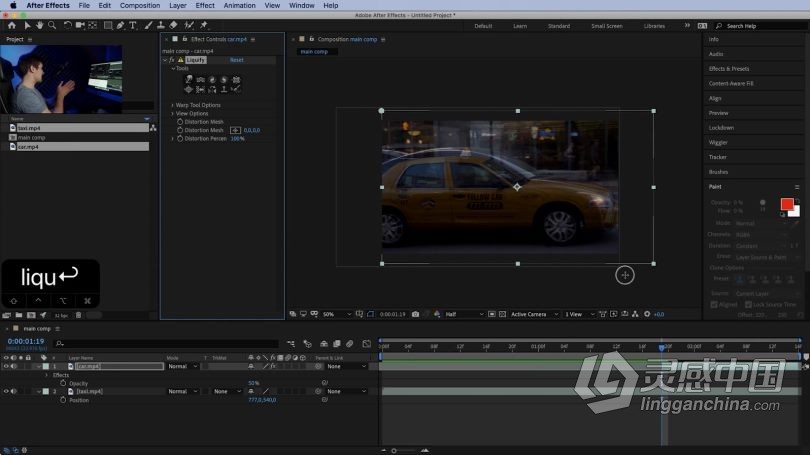Switch to the Learn workspace tab
Screen dimensions: 810x455
coord(520,26)
